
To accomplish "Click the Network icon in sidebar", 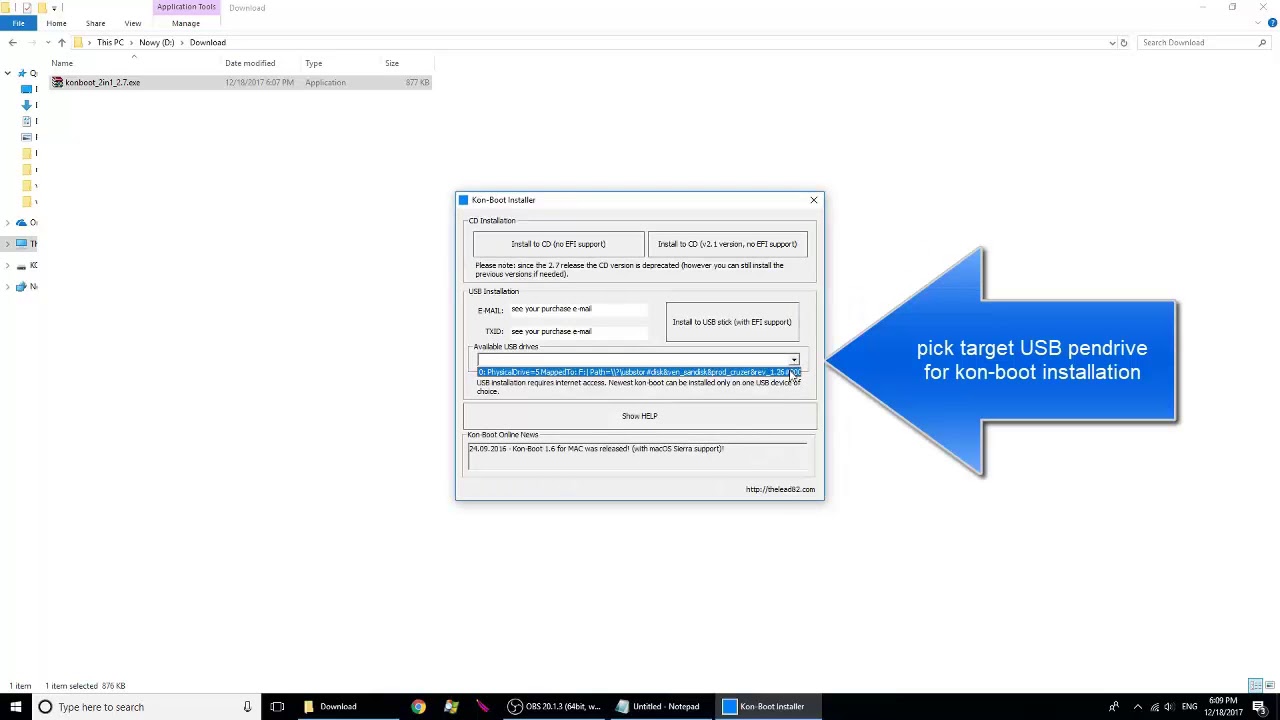I will [22, 286].
